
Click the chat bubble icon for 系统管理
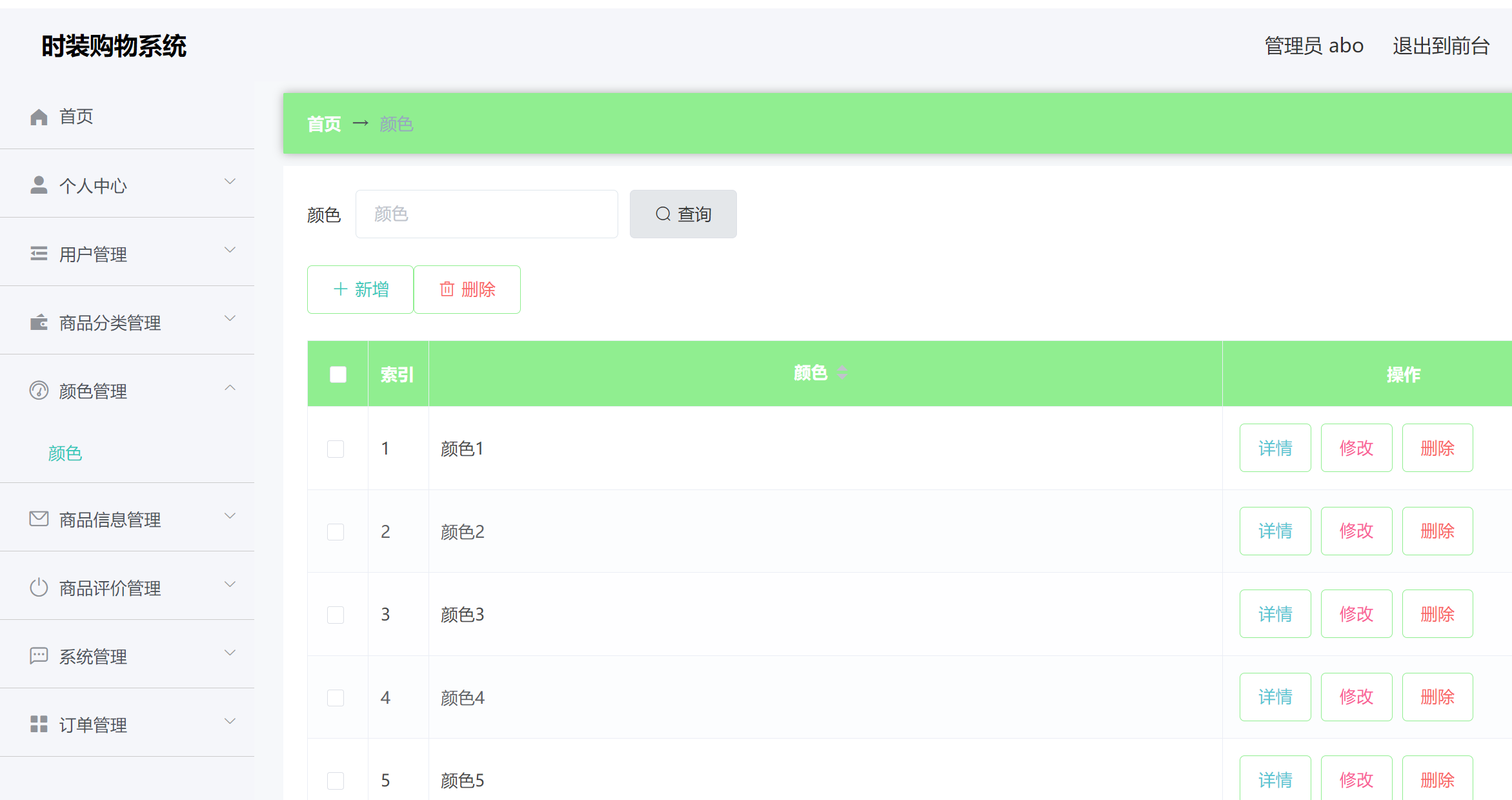(x=39, y=656)
